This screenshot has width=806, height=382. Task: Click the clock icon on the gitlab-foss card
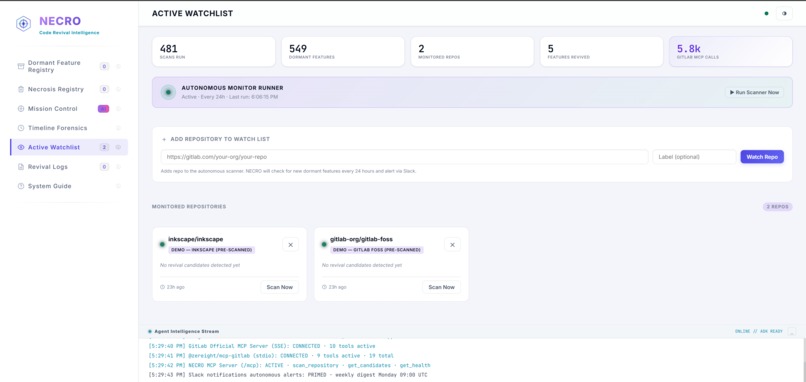click(324, 287)
